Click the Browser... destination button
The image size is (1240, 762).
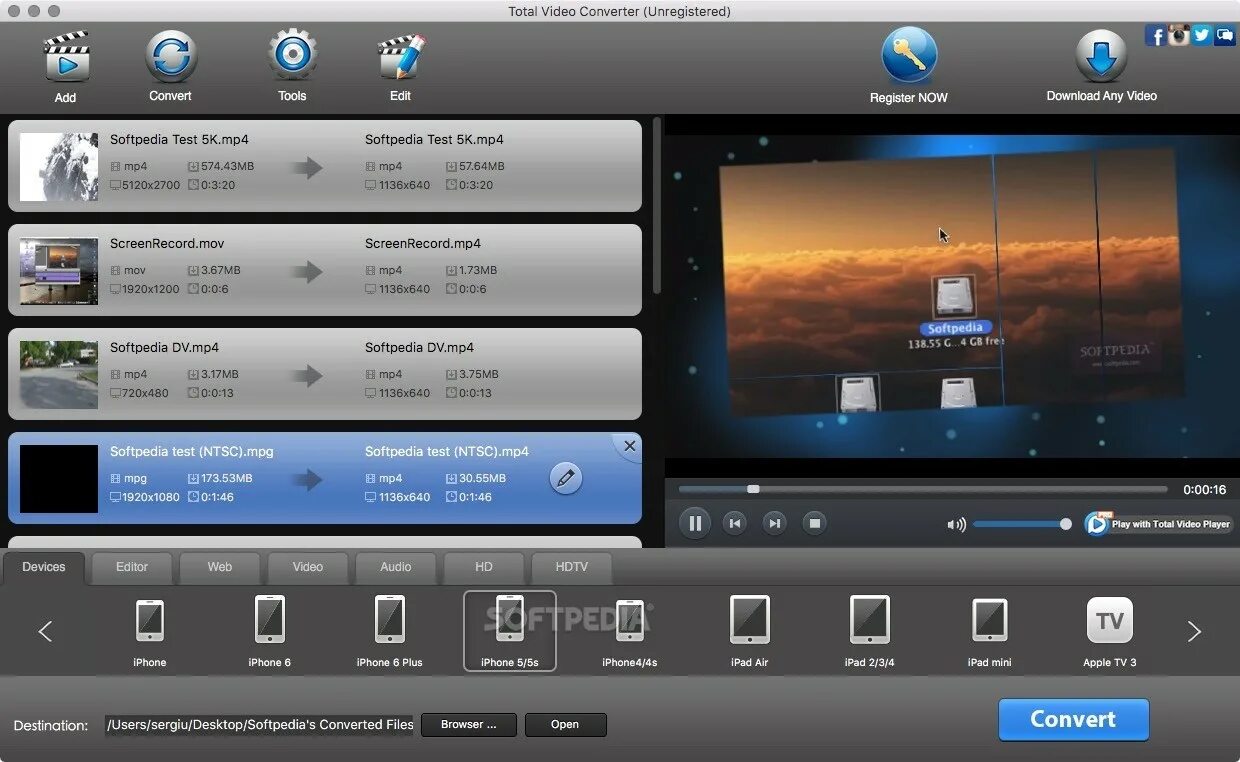[469, 725]
